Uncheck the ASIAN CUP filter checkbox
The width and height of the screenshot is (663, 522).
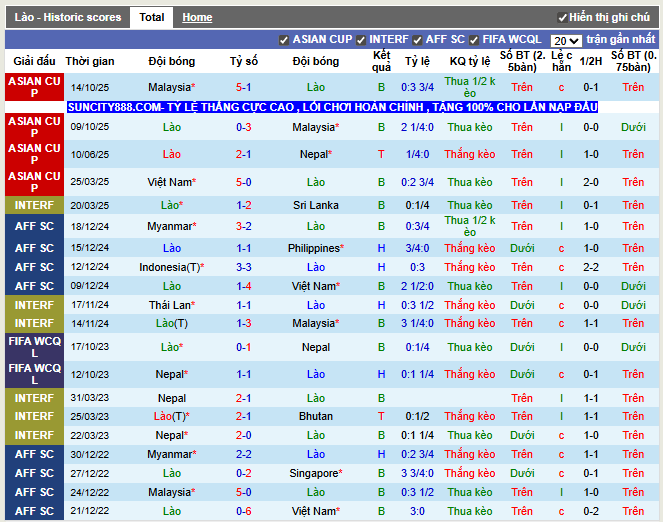point(284,40)
